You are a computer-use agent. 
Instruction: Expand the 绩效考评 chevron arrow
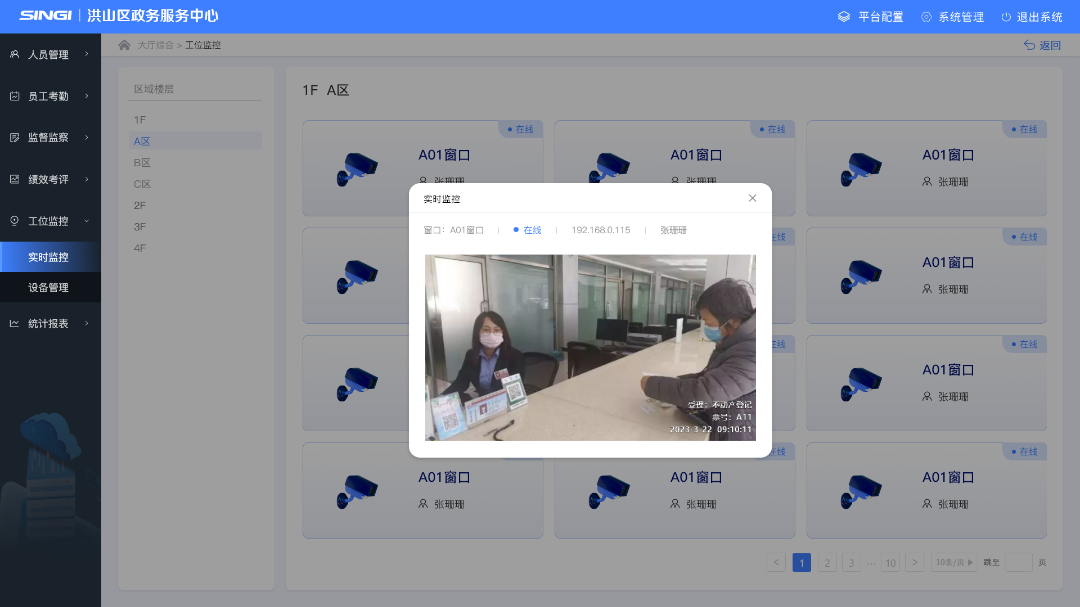tap(87, 179)
